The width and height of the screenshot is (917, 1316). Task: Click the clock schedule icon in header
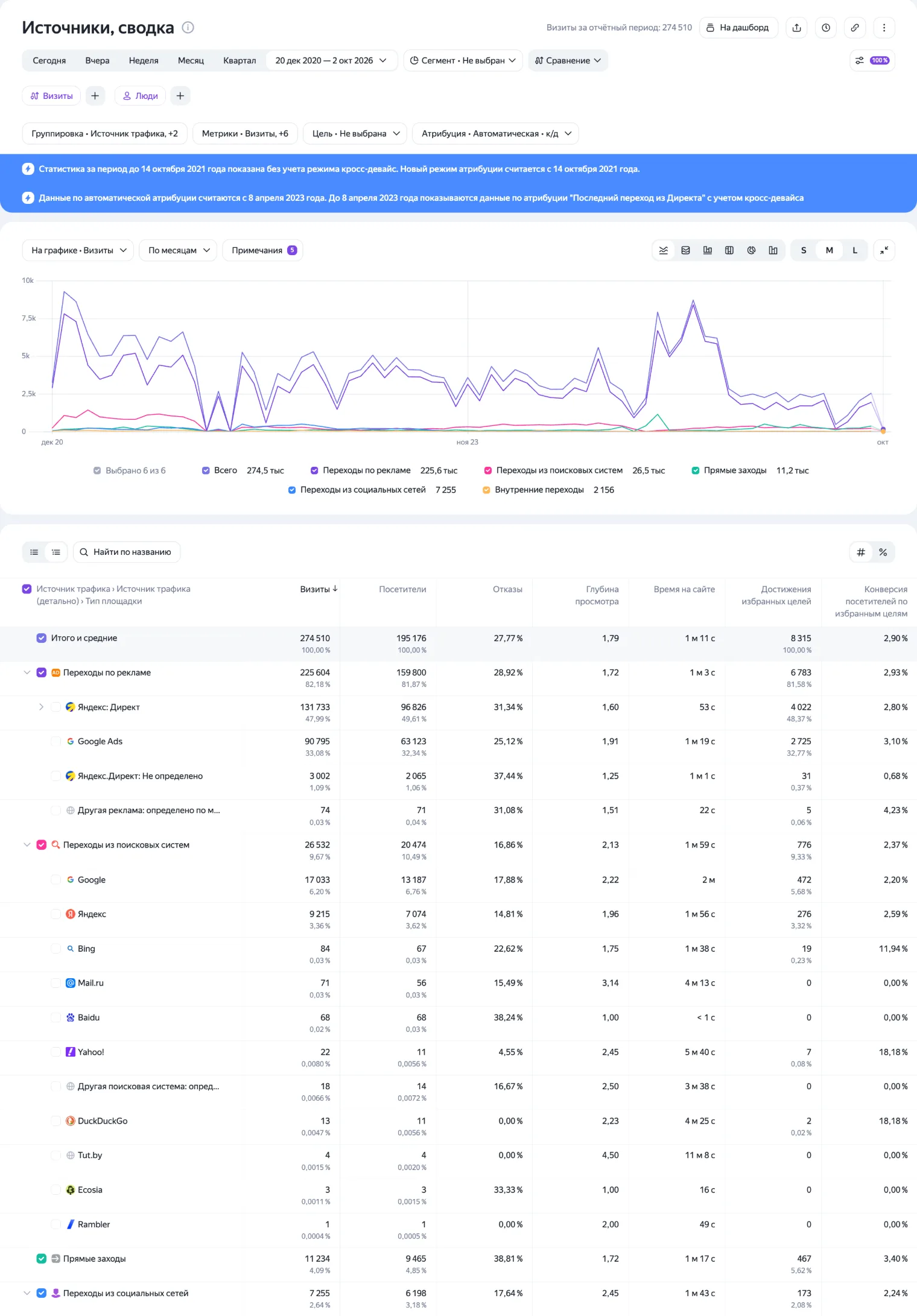(826, 28)
